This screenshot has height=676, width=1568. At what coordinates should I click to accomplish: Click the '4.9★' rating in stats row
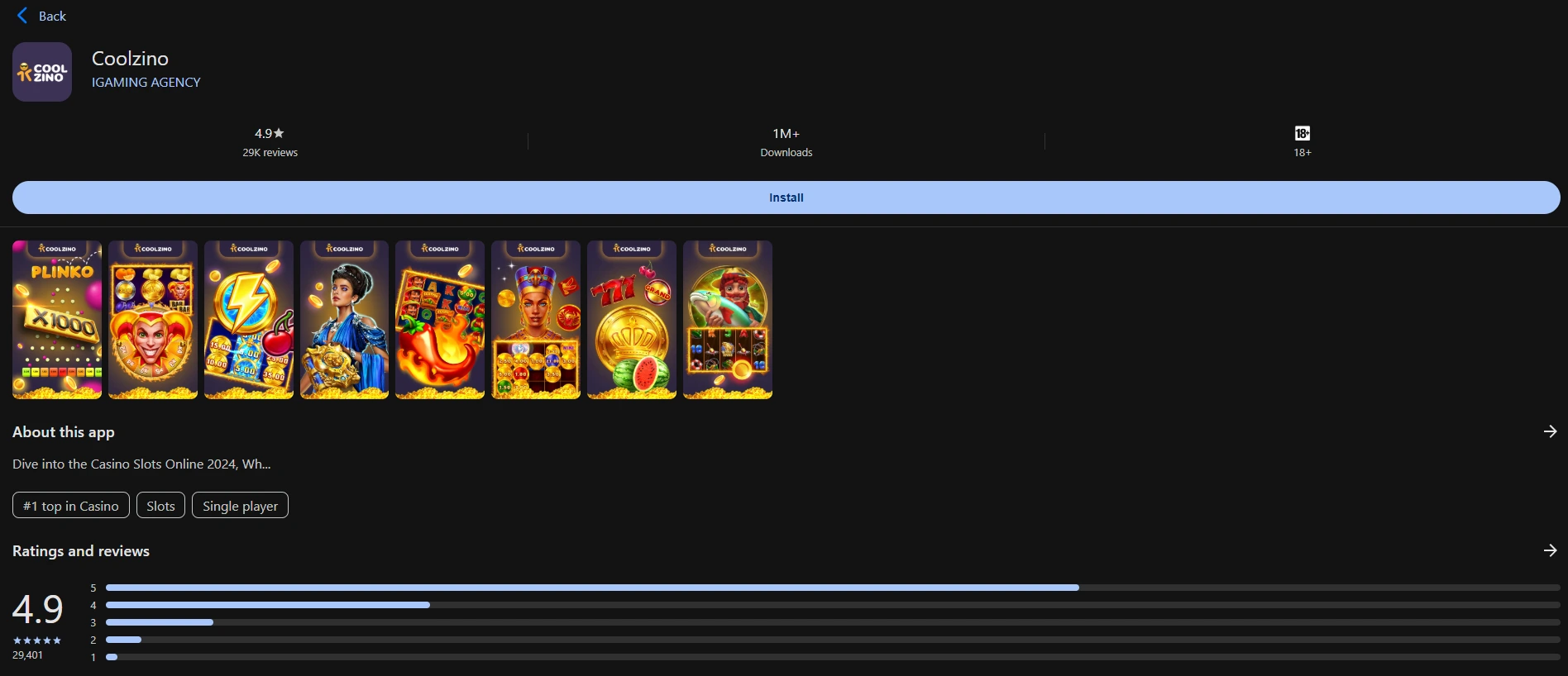(270, 134)
